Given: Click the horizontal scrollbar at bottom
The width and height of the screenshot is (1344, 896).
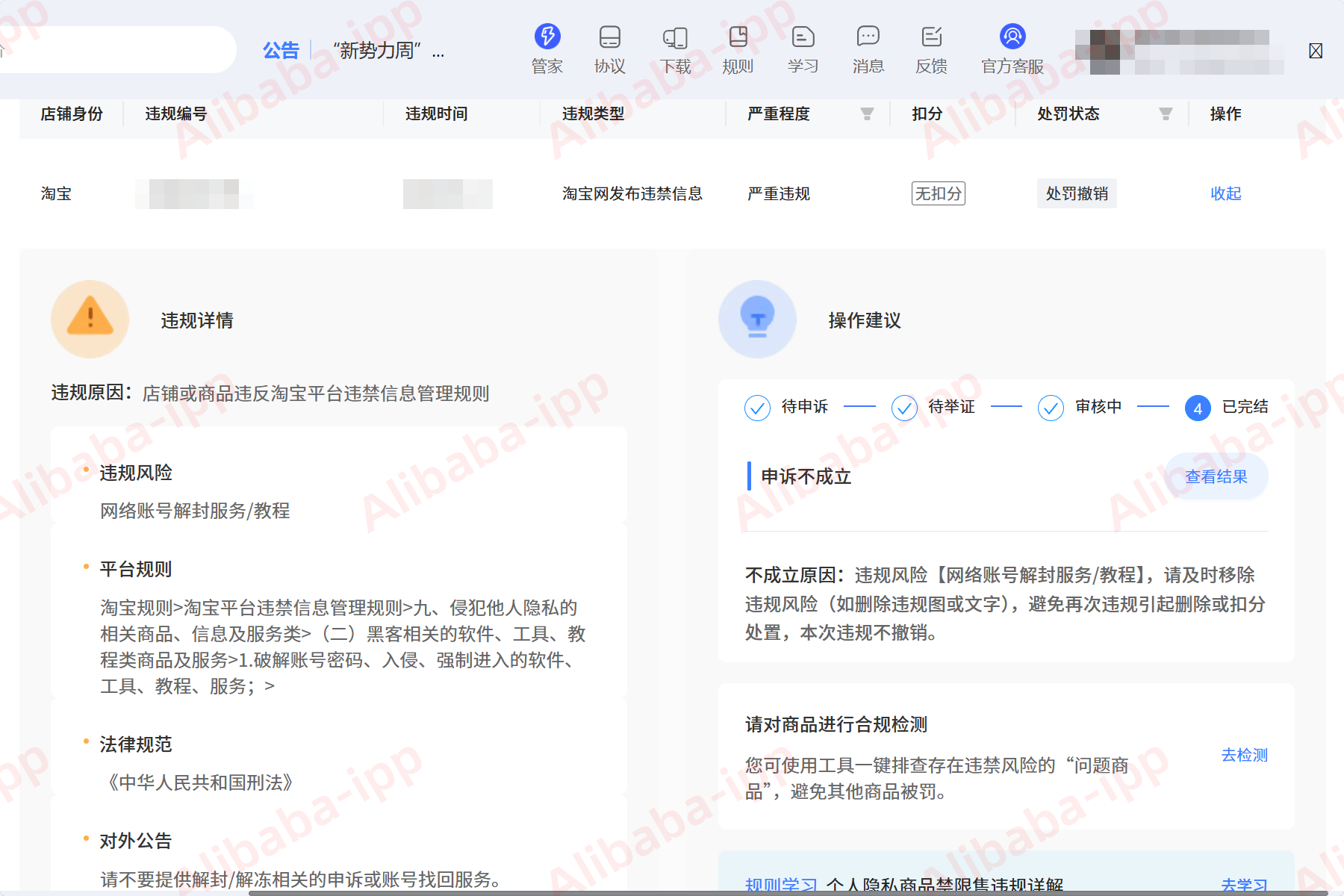Looking at the screenshot, I should (x=788, y=892).
